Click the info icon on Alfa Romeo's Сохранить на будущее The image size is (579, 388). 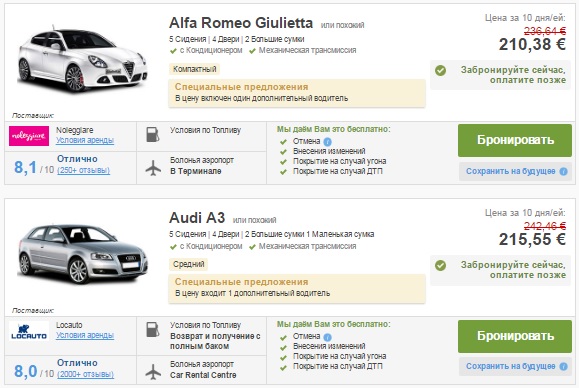(x=563, y=171)
